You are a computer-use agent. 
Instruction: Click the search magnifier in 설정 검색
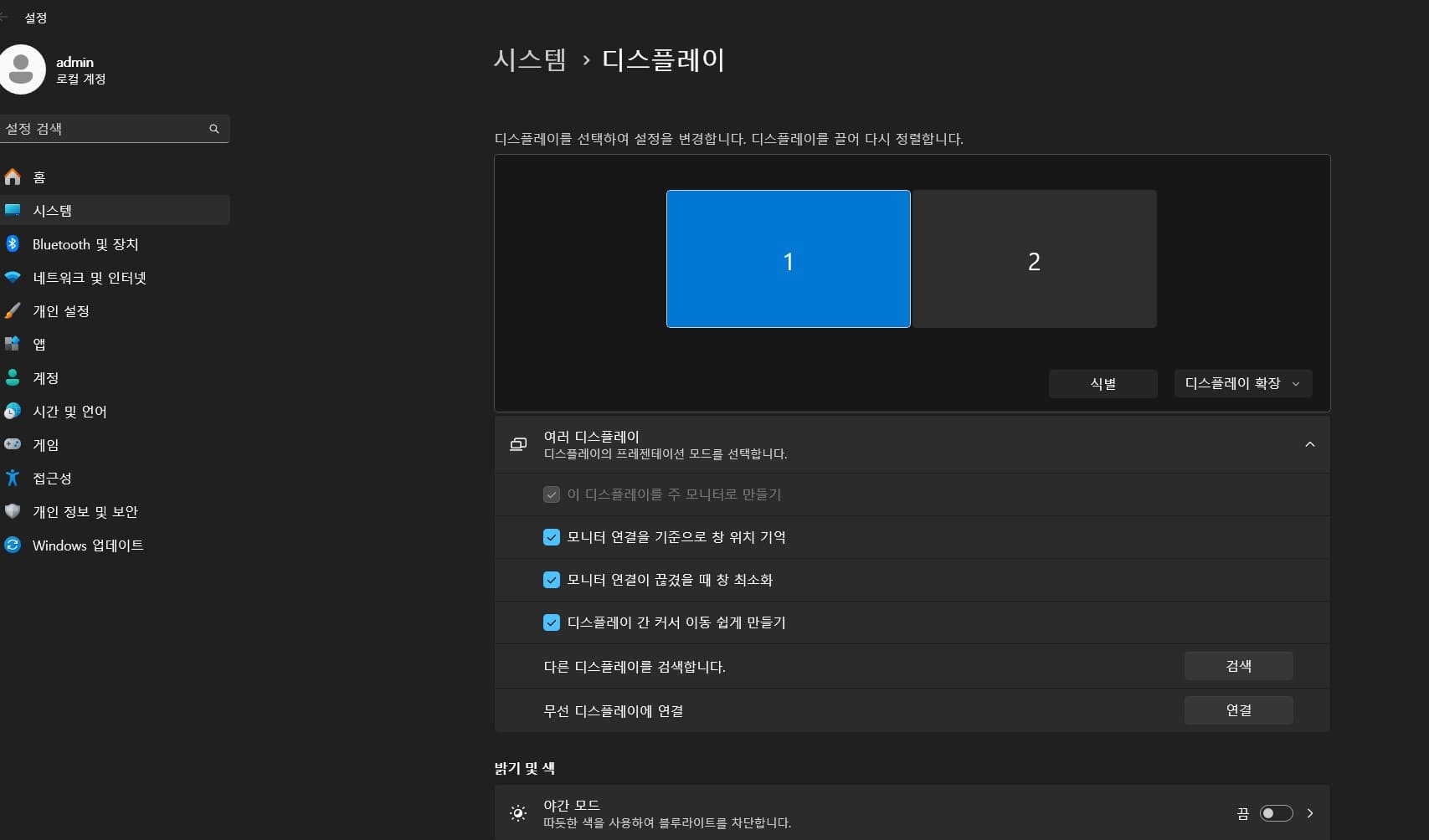[x=214, y=128]
